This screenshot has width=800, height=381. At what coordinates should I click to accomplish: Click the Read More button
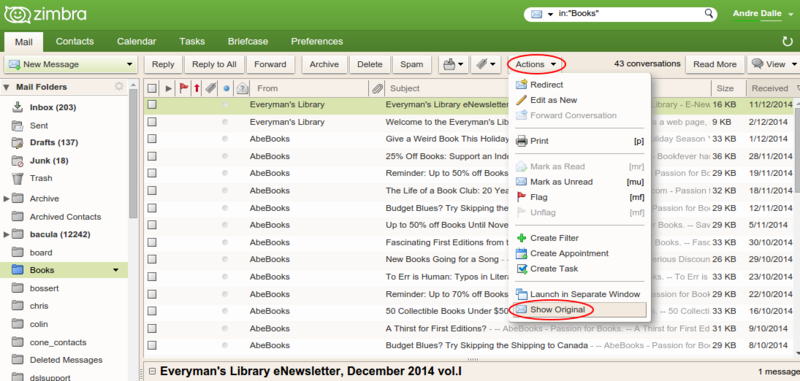(x=715, y=64)
